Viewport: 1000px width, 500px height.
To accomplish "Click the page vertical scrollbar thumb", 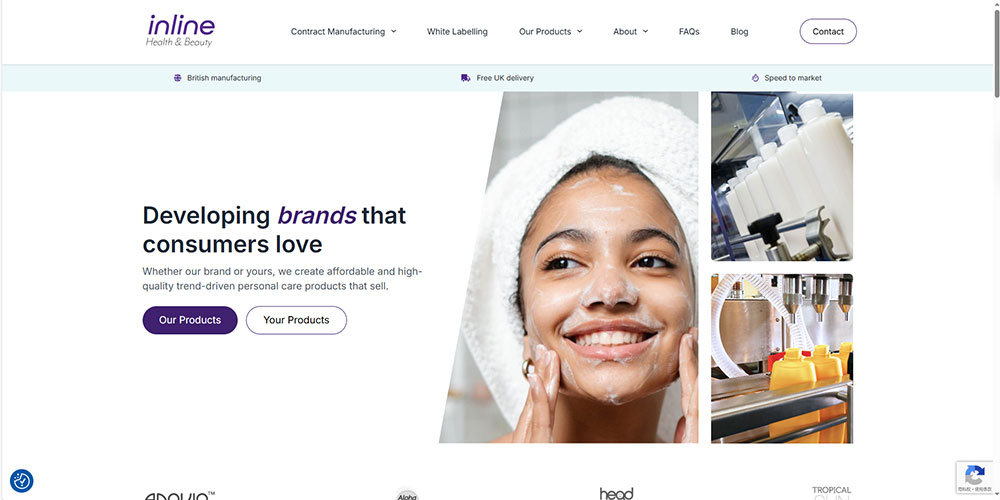I will tap(996, 51).
